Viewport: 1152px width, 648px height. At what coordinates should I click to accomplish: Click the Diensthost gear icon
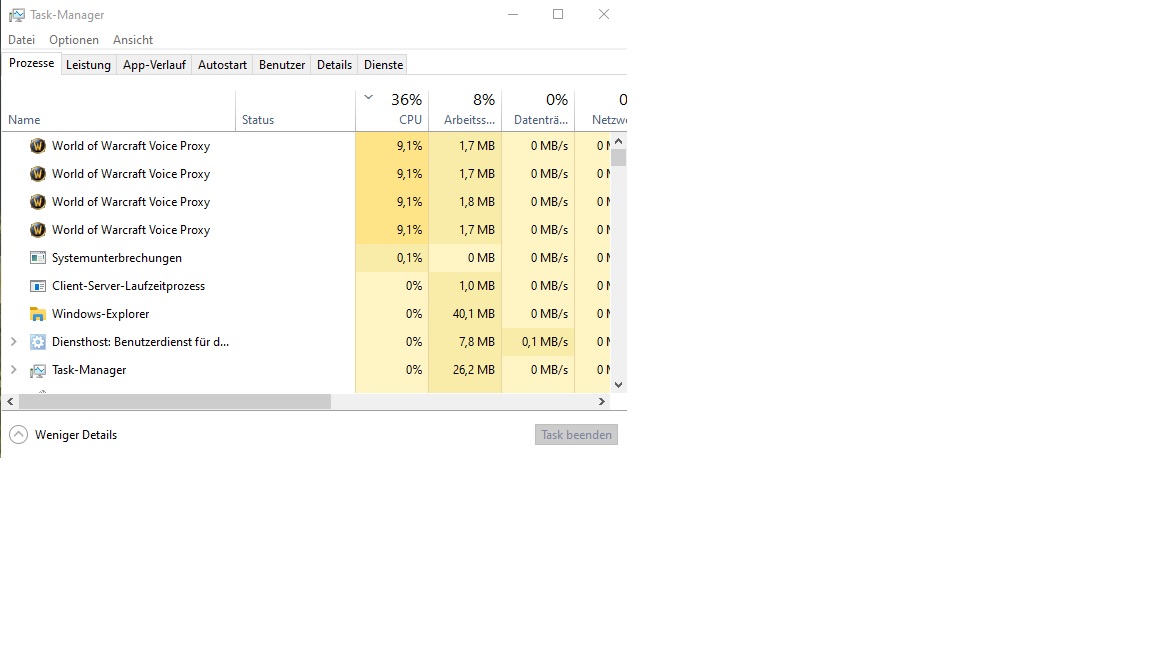[37, 342]
